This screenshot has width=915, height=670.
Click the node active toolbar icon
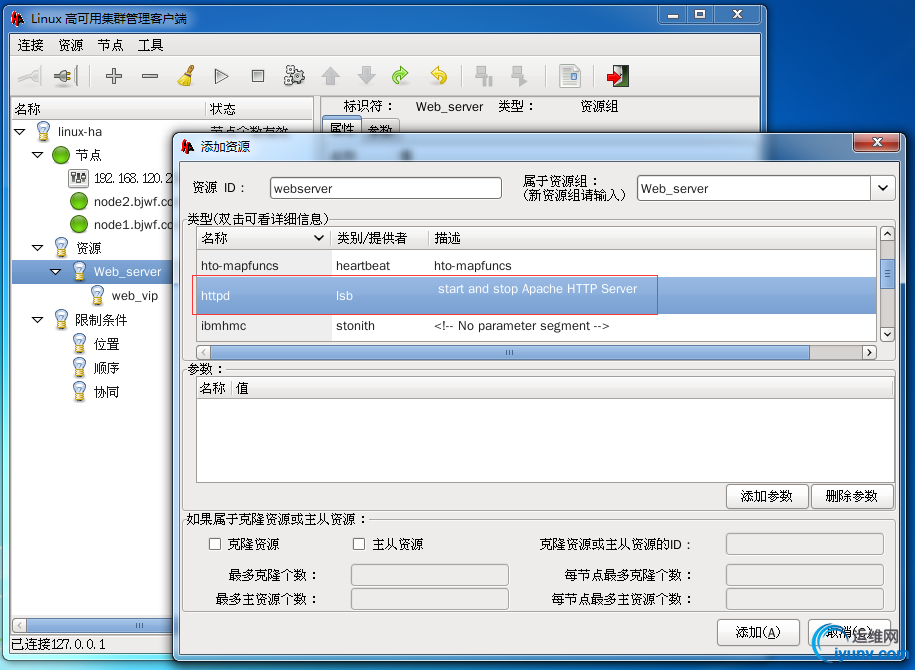point(519,76)
